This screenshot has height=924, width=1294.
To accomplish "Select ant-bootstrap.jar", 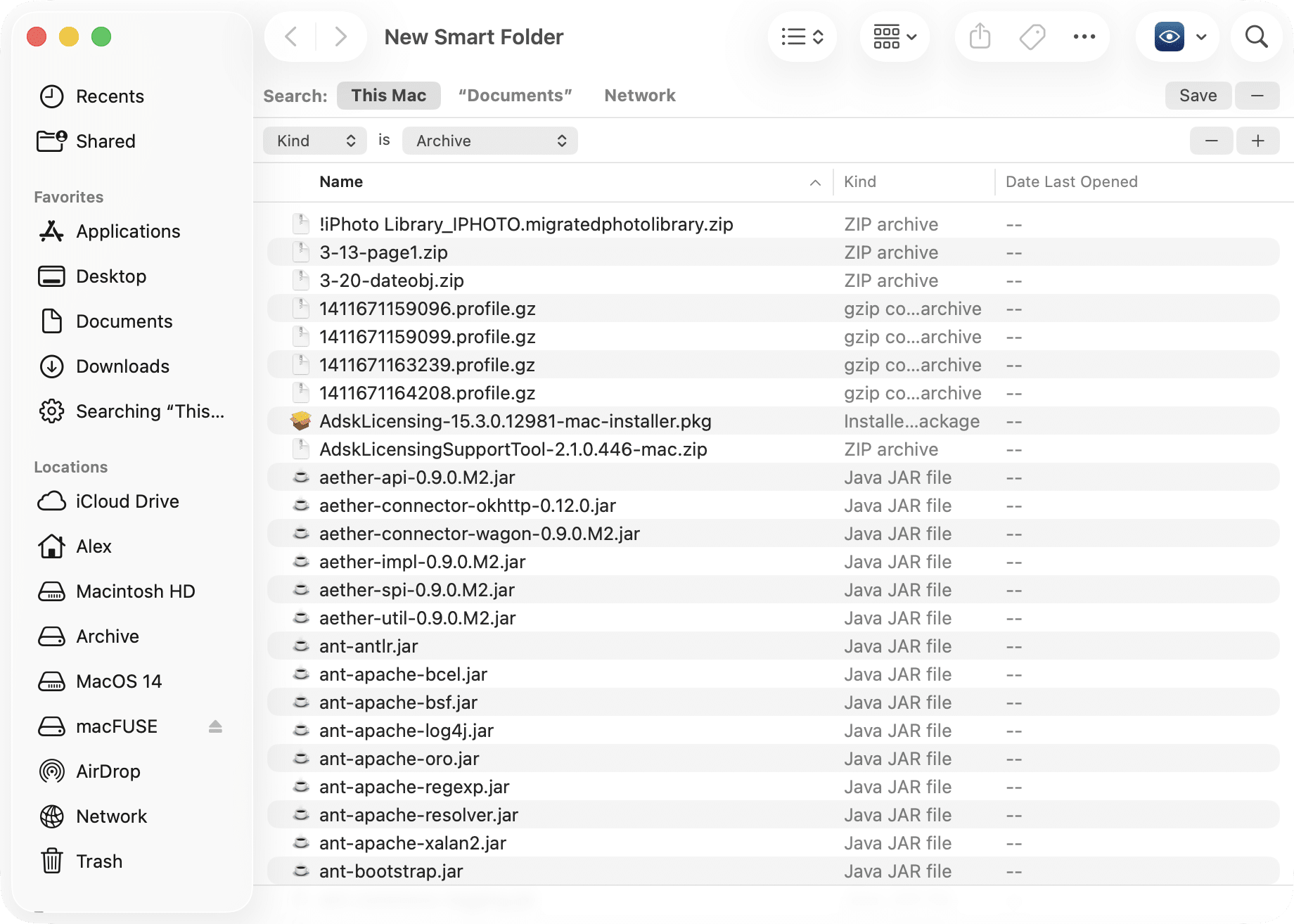I will click(773, 871).
